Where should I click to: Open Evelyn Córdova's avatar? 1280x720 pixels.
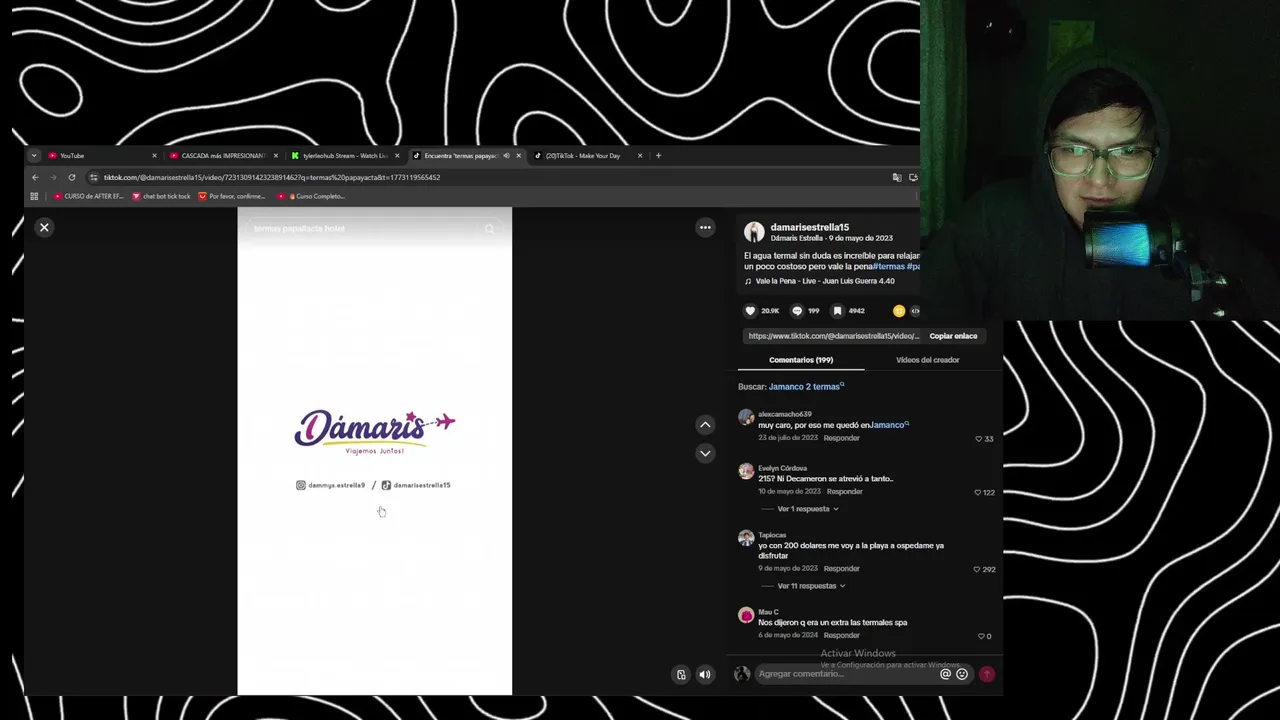(x=746, y=471)
